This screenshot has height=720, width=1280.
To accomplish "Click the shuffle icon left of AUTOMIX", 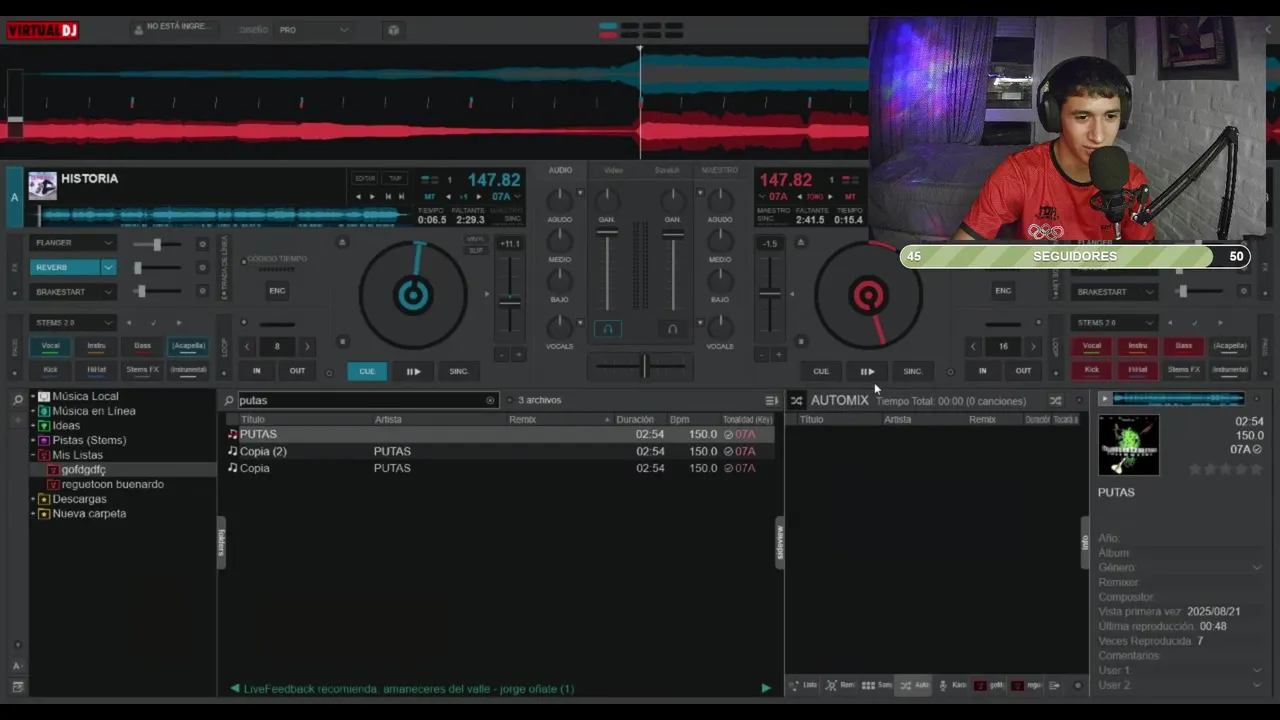I will (x=796, y=400).
